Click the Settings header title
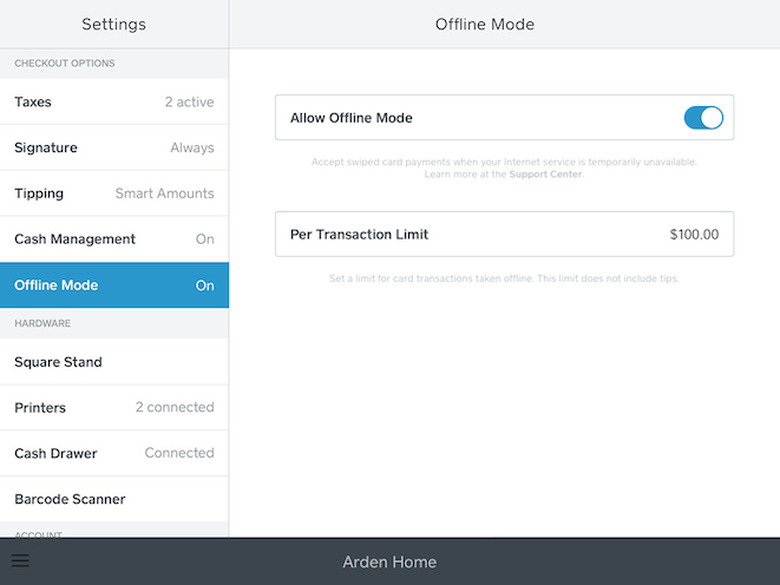 pos(114,24)
